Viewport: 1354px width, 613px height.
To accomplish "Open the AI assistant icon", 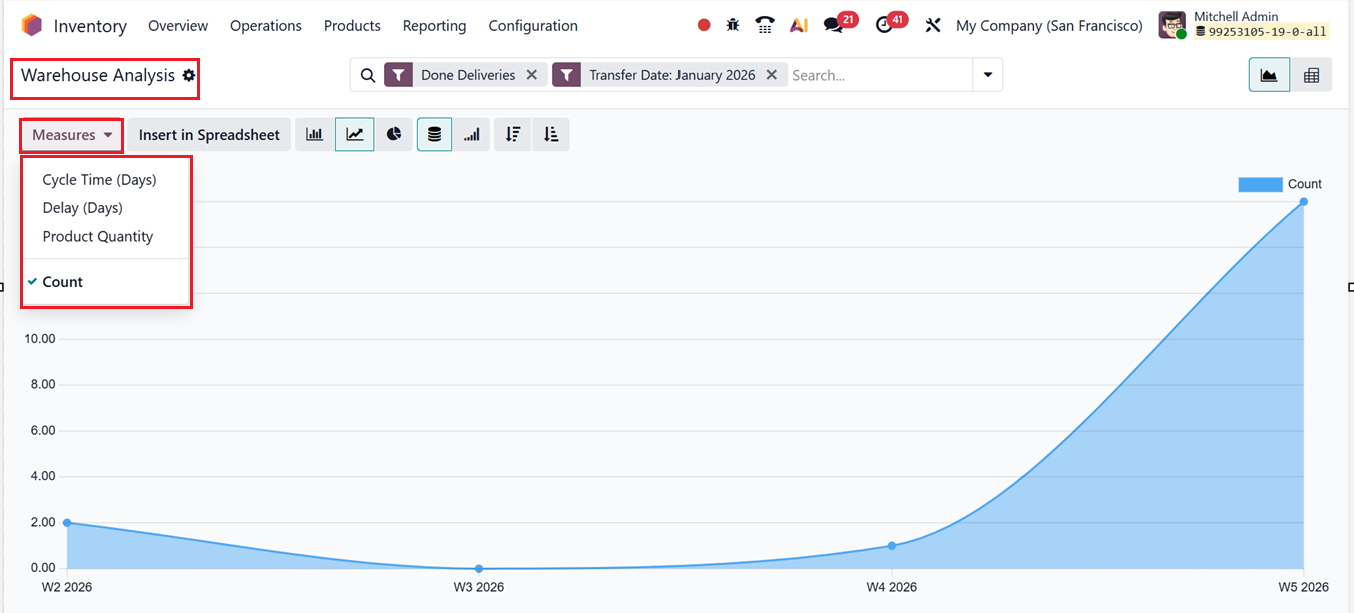I will click(x=798, y=26).
